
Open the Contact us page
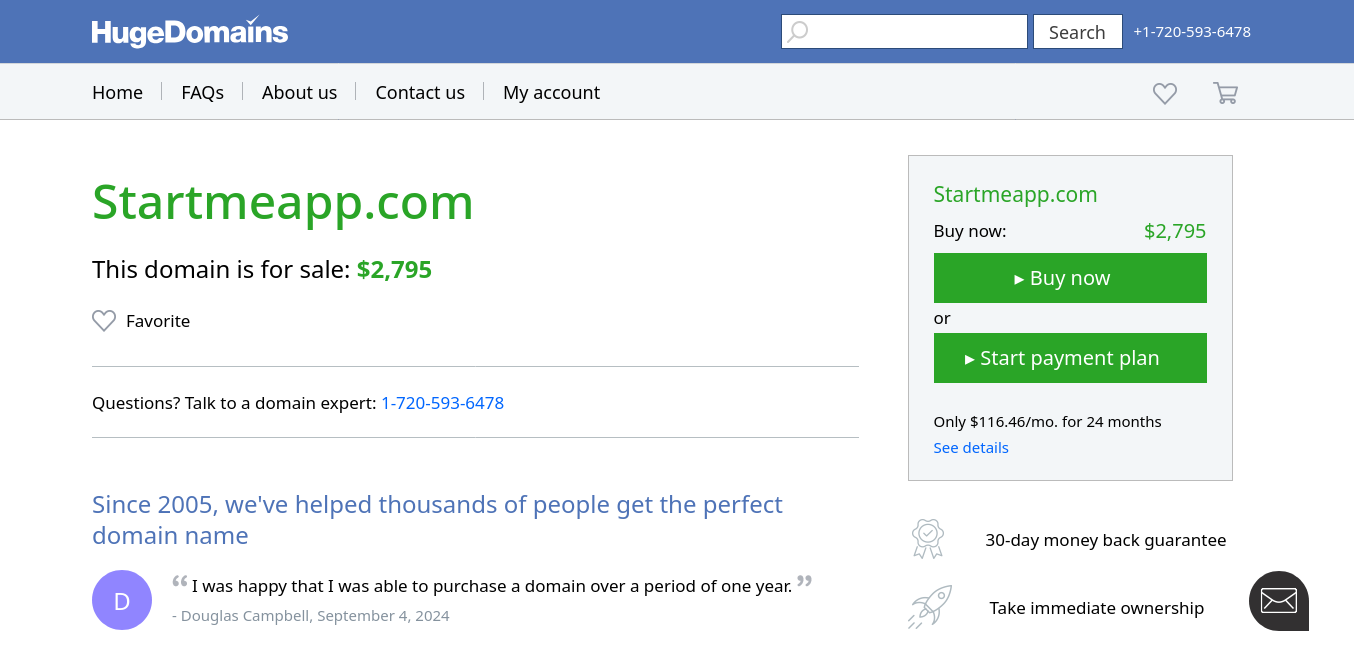click(420, 92)
